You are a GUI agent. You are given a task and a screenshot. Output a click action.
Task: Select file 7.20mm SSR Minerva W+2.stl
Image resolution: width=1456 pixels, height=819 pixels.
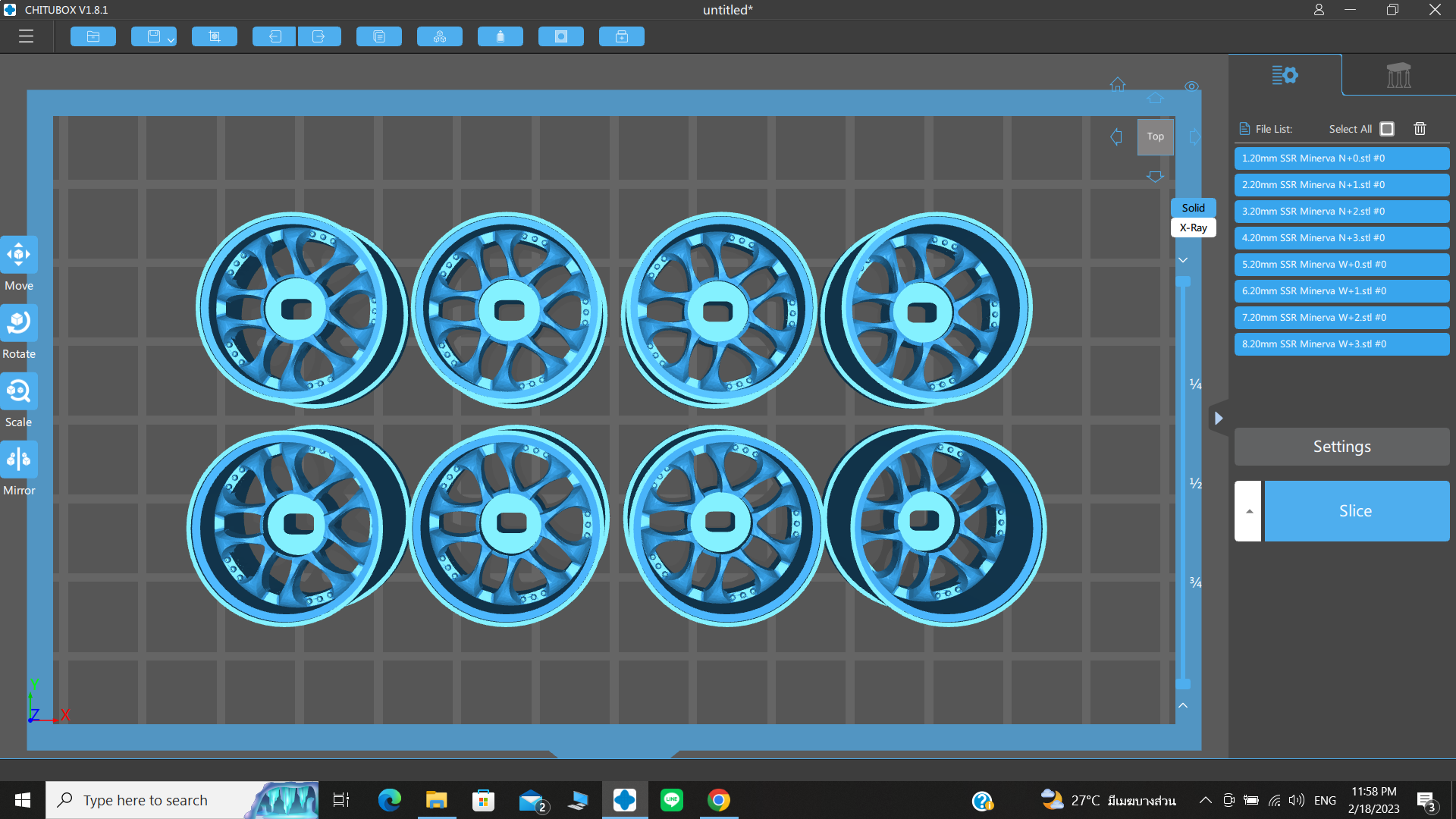tap(1342, 318)
